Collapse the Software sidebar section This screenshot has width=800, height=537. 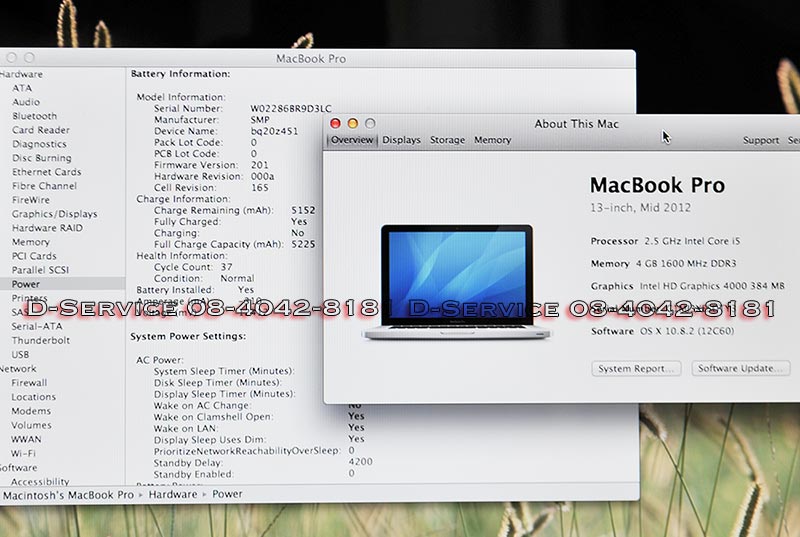18,468
